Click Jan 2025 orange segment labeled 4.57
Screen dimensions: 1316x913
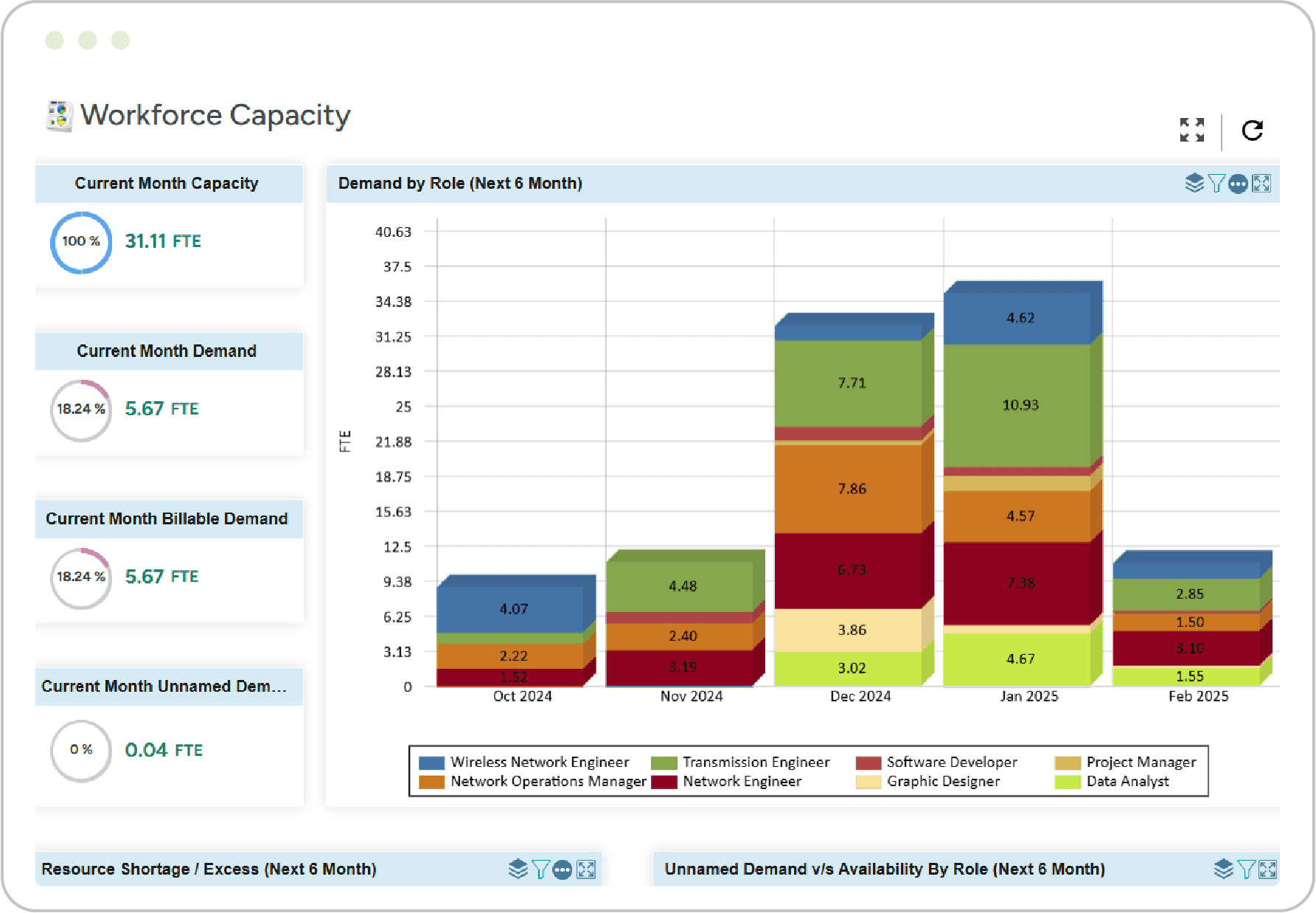[x=1017, y=516]
